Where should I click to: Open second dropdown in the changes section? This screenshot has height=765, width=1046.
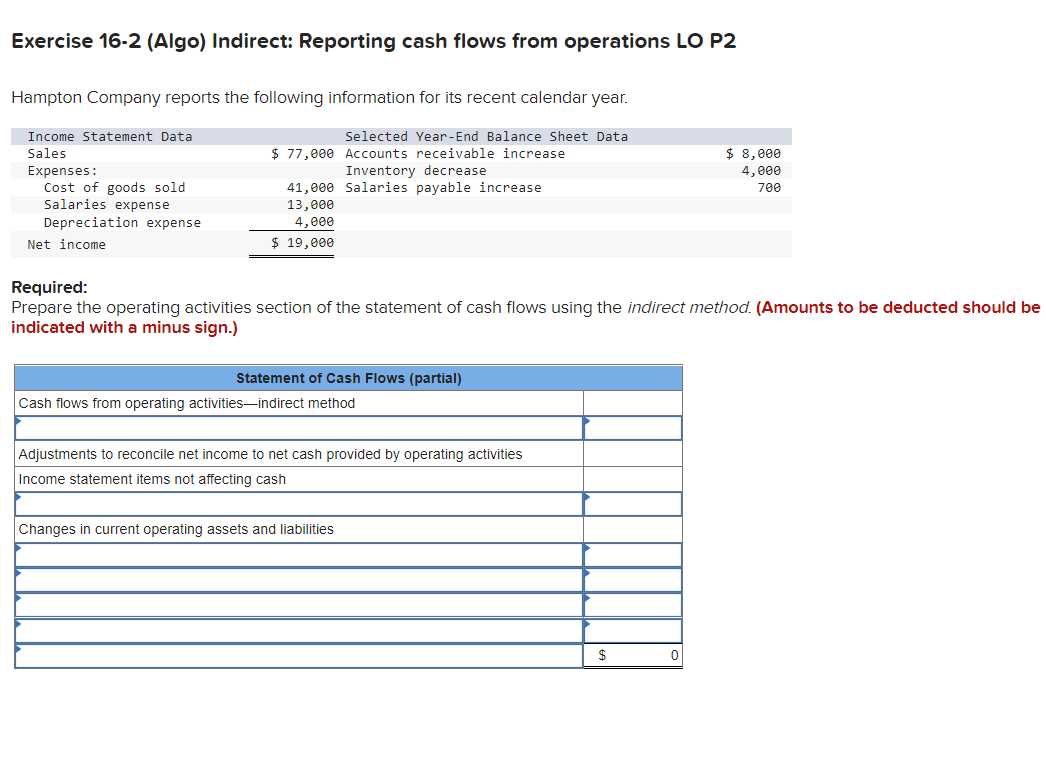click(x=296, y=580)
